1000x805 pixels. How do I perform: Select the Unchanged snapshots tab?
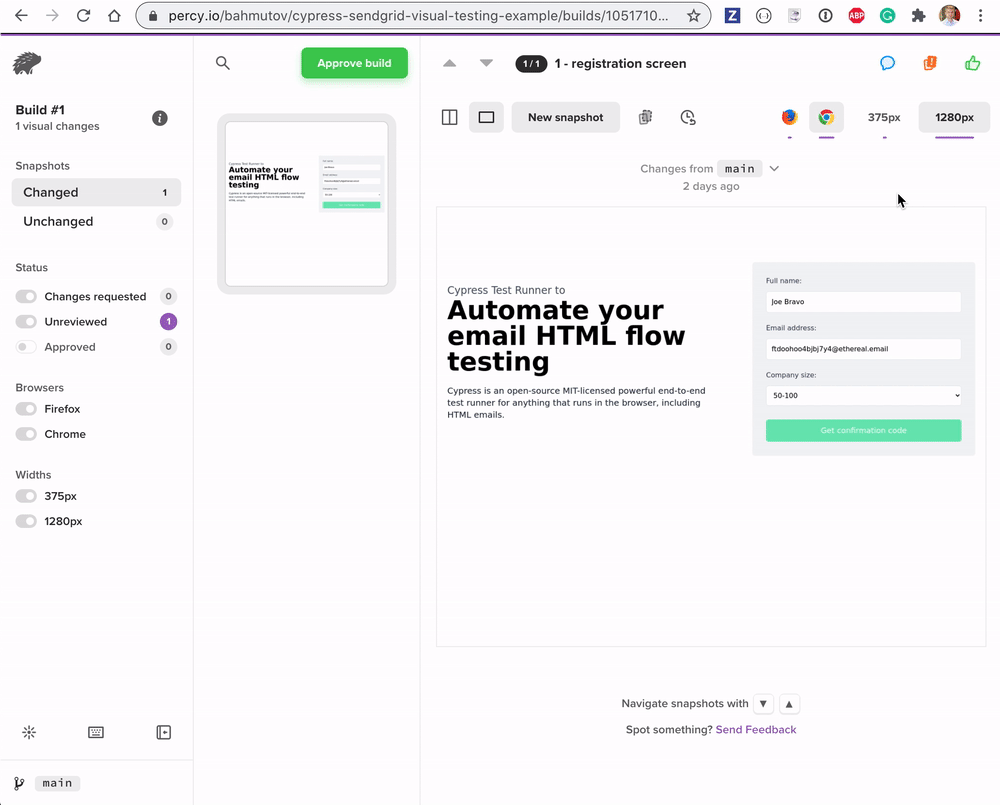click(x=96, y=221)
